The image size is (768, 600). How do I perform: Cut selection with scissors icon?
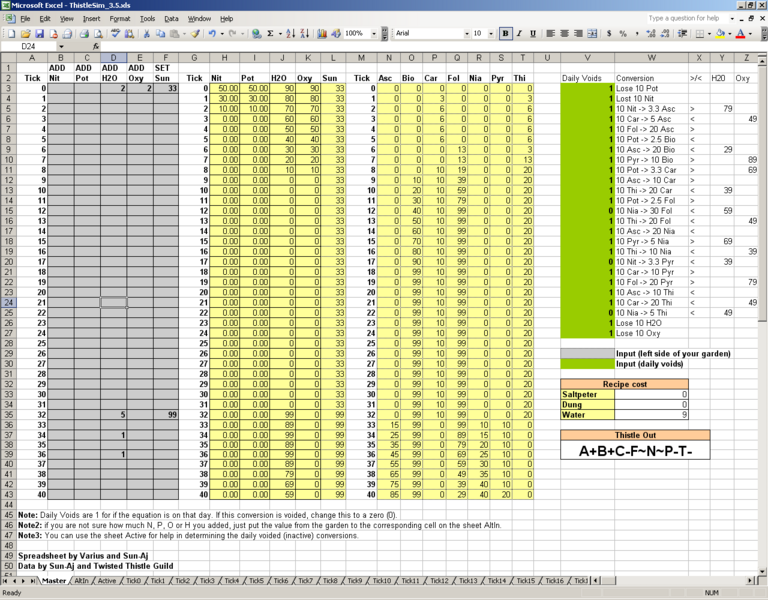click(146, 33)
